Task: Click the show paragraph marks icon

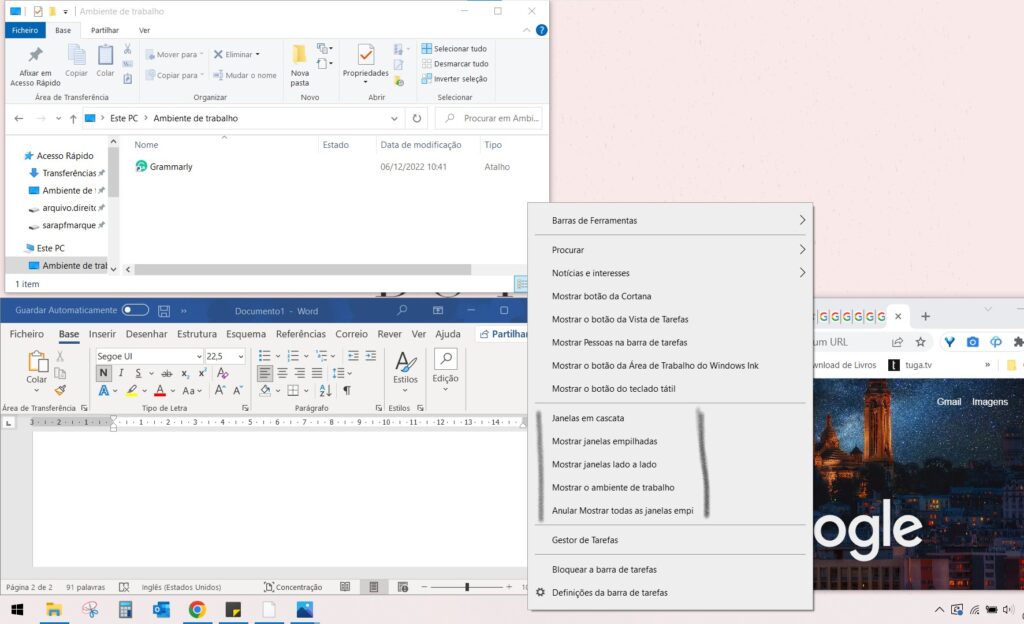Action: pos(347,390)
